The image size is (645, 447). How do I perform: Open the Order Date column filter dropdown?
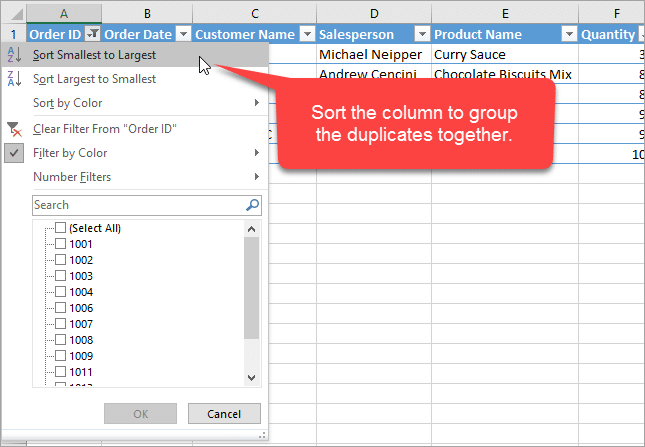pos(183,34)
